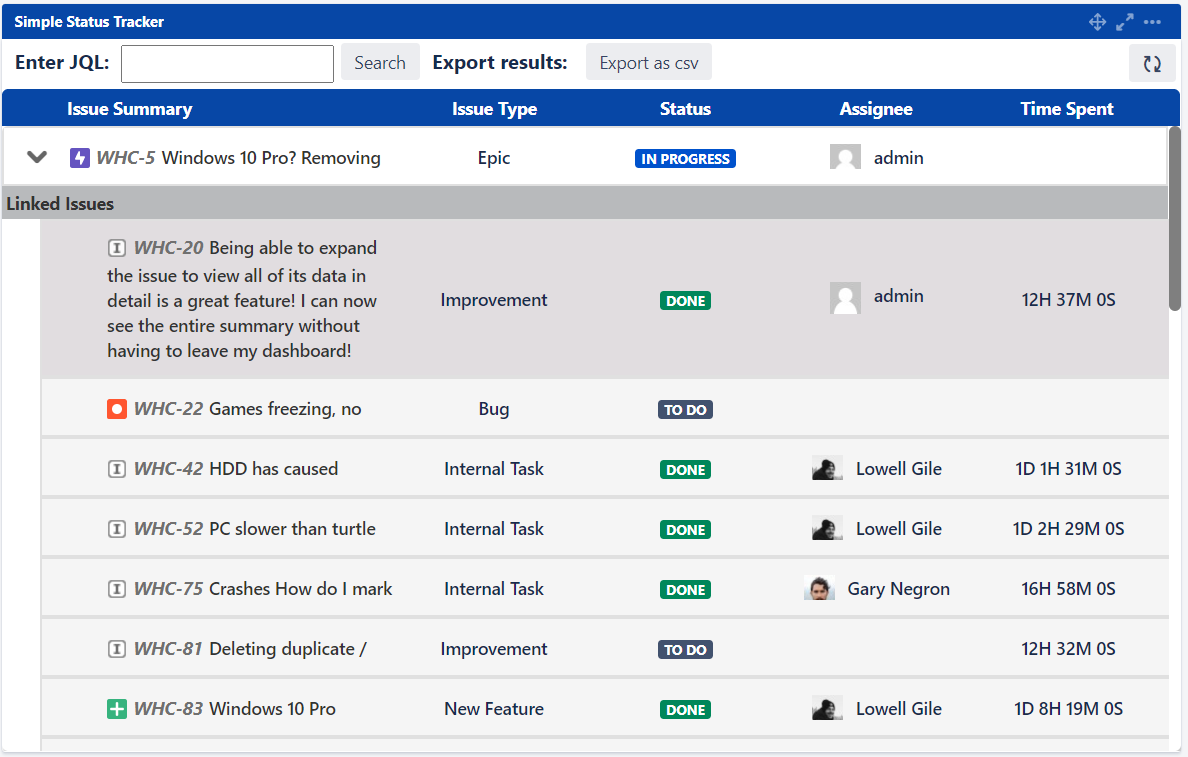
Task: Click the DONE badge for WHC-20
Action: tap(686, 301)
